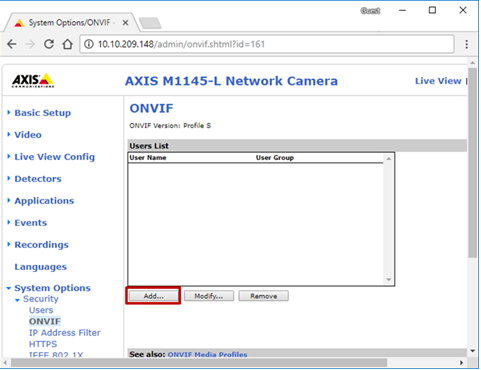Click the User Name column header

pos(148,158)
